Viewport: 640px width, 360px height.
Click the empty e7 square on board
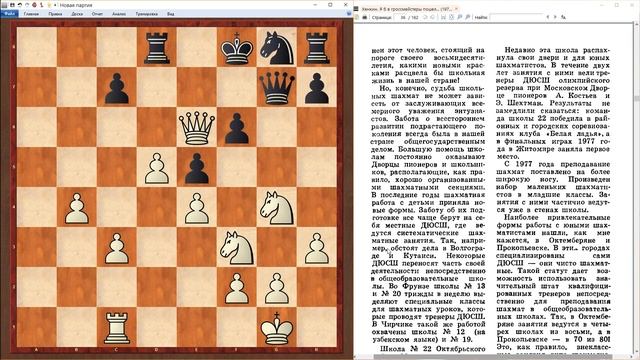click(197, 88)
